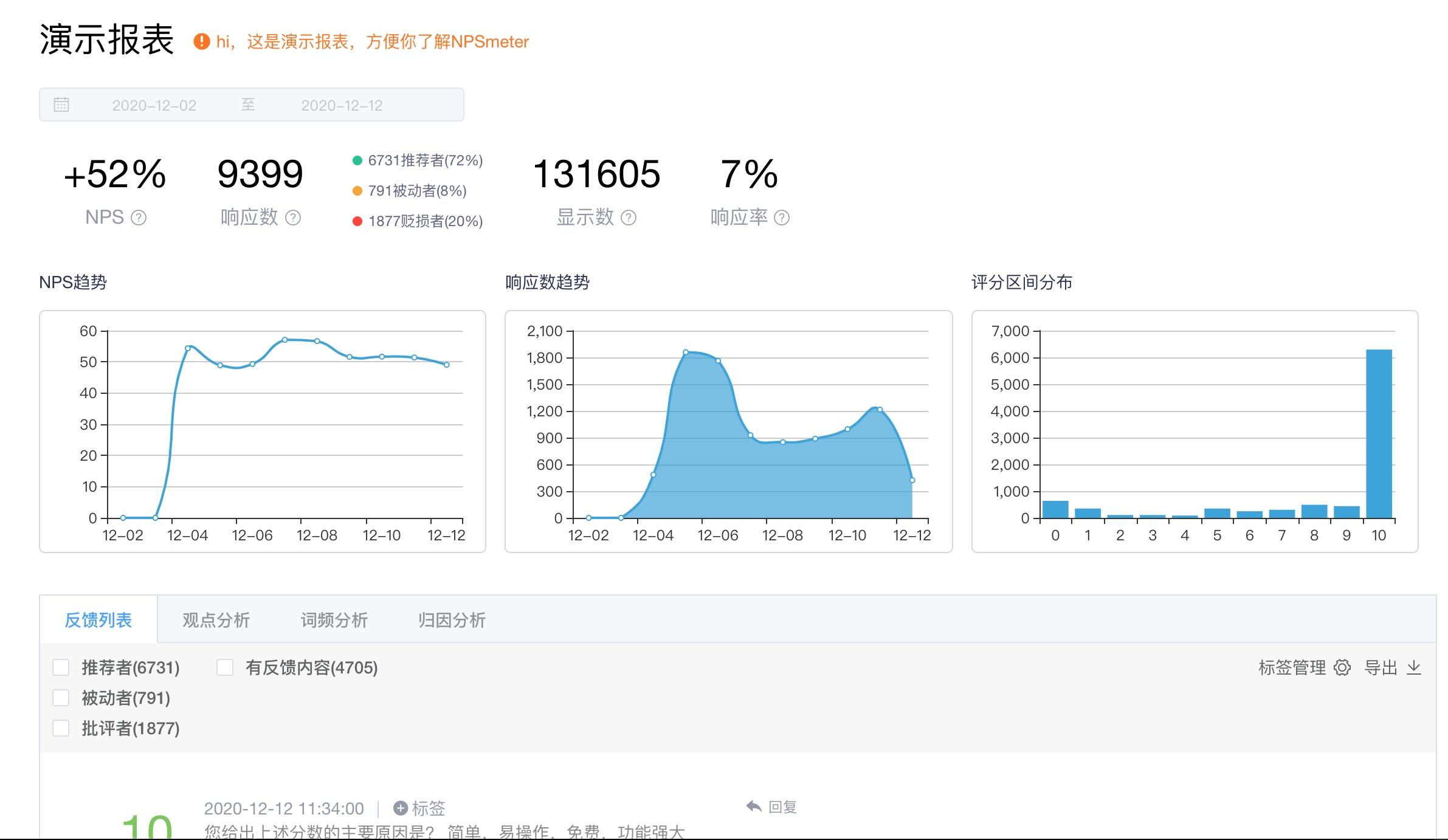1448x840 pixels.
Task: Click the last data point on NPS趋势 line
Action: coord(446,365)
